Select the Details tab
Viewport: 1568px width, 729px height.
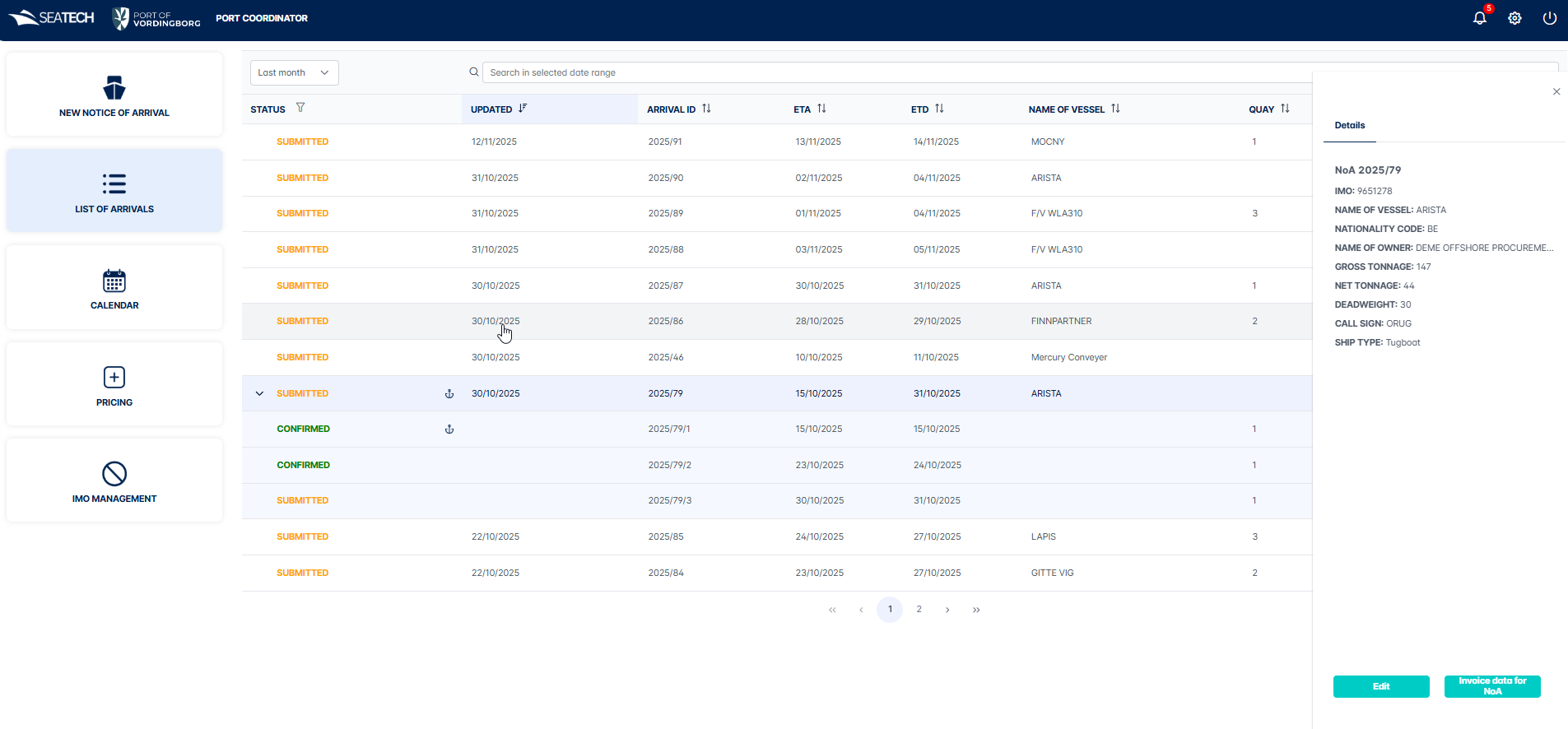point(1349,126)
